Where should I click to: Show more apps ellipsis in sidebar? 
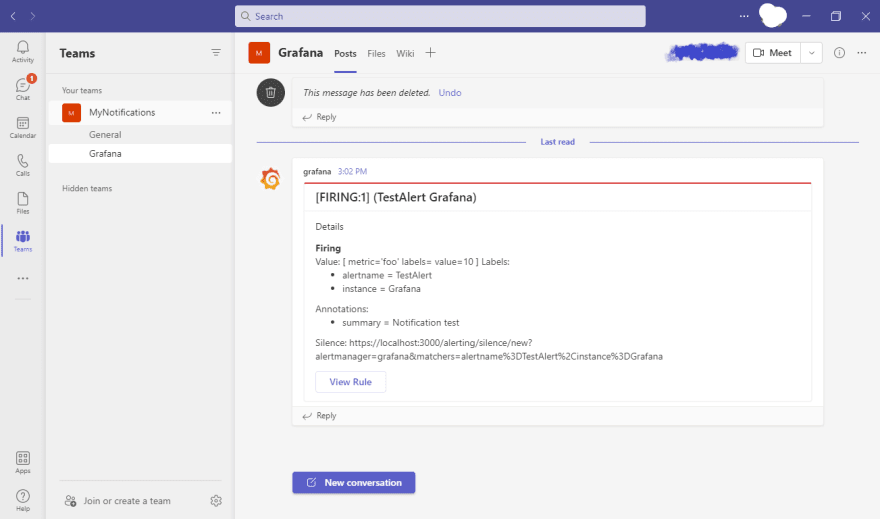tap(22, 278)
